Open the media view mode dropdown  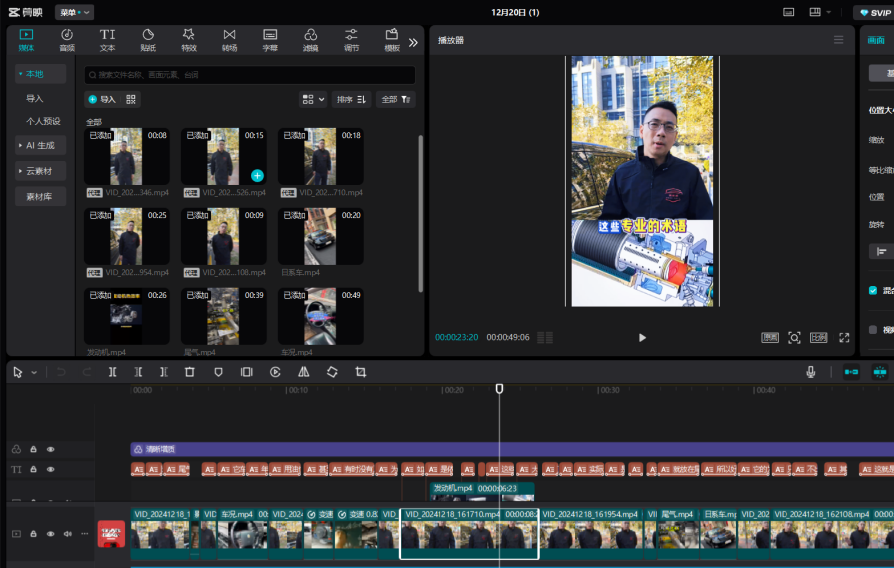click(313, 99)
